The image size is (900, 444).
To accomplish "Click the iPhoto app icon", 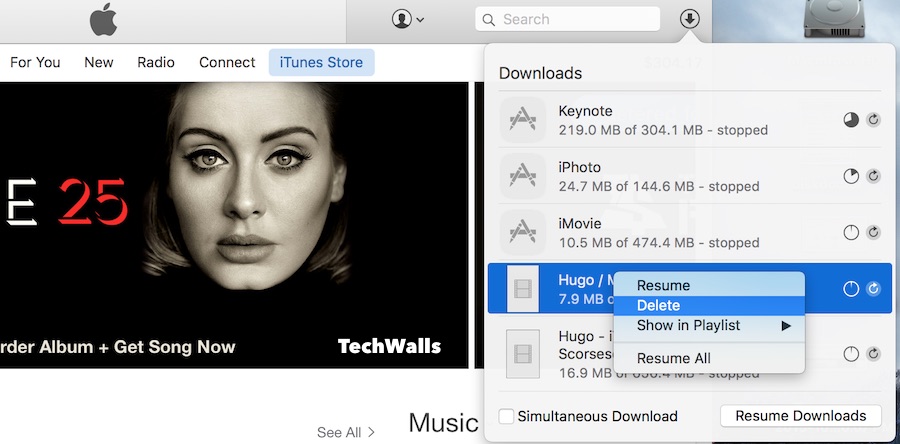I will pos(522,176).
